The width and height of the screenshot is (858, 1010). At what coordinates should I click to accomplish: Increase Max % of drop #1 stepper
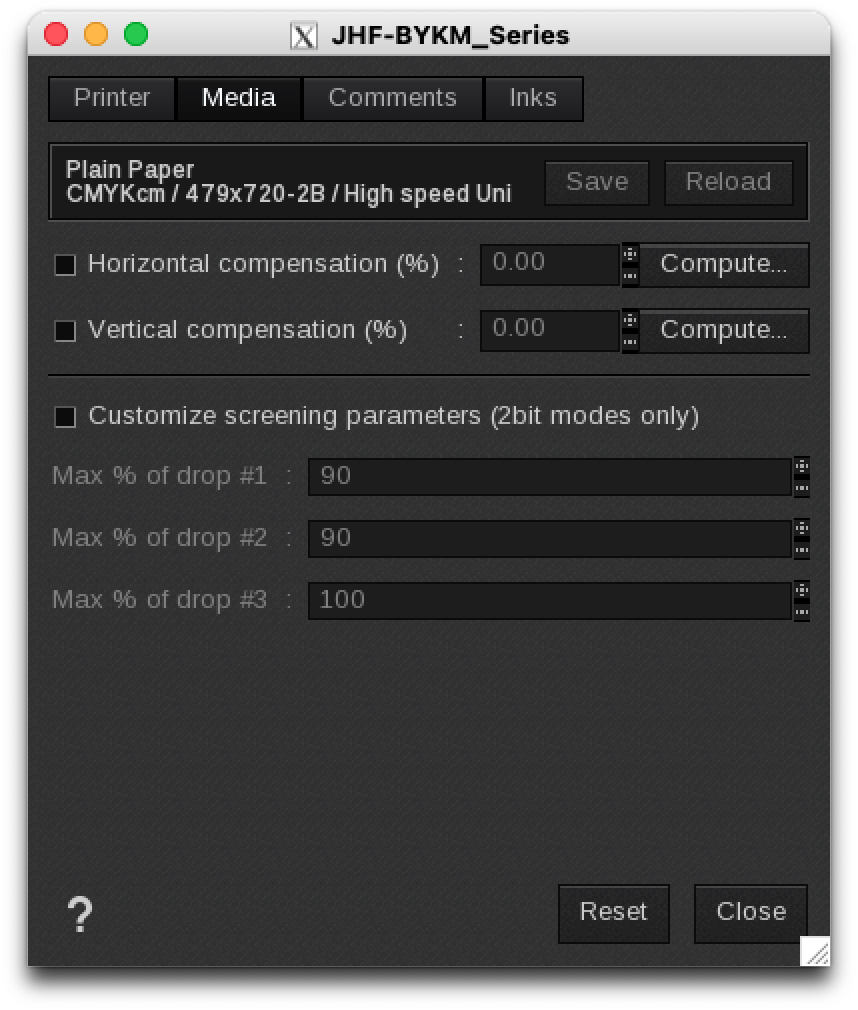[801, 466]
